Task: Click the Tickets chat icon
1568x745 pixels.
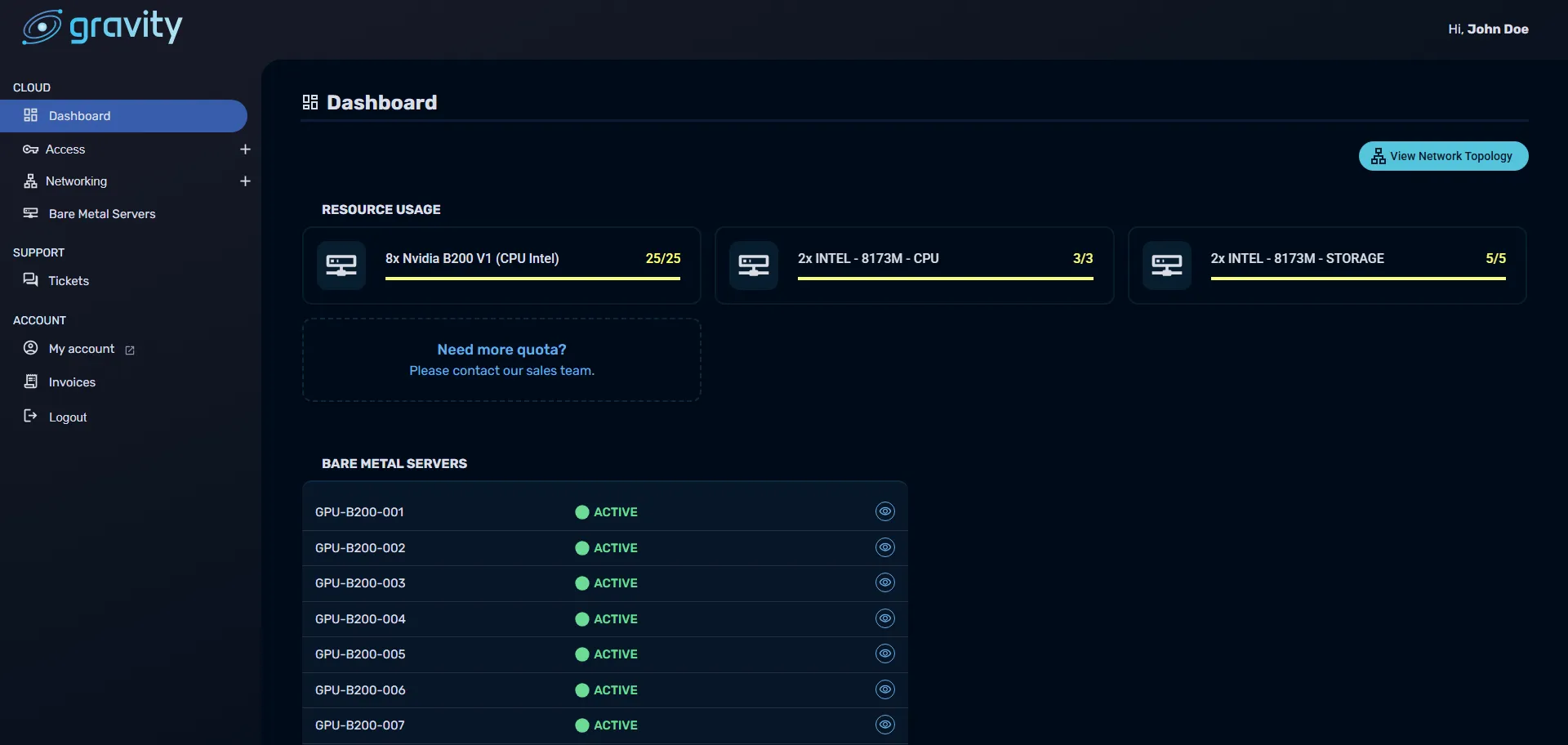Action: (31, 280)
